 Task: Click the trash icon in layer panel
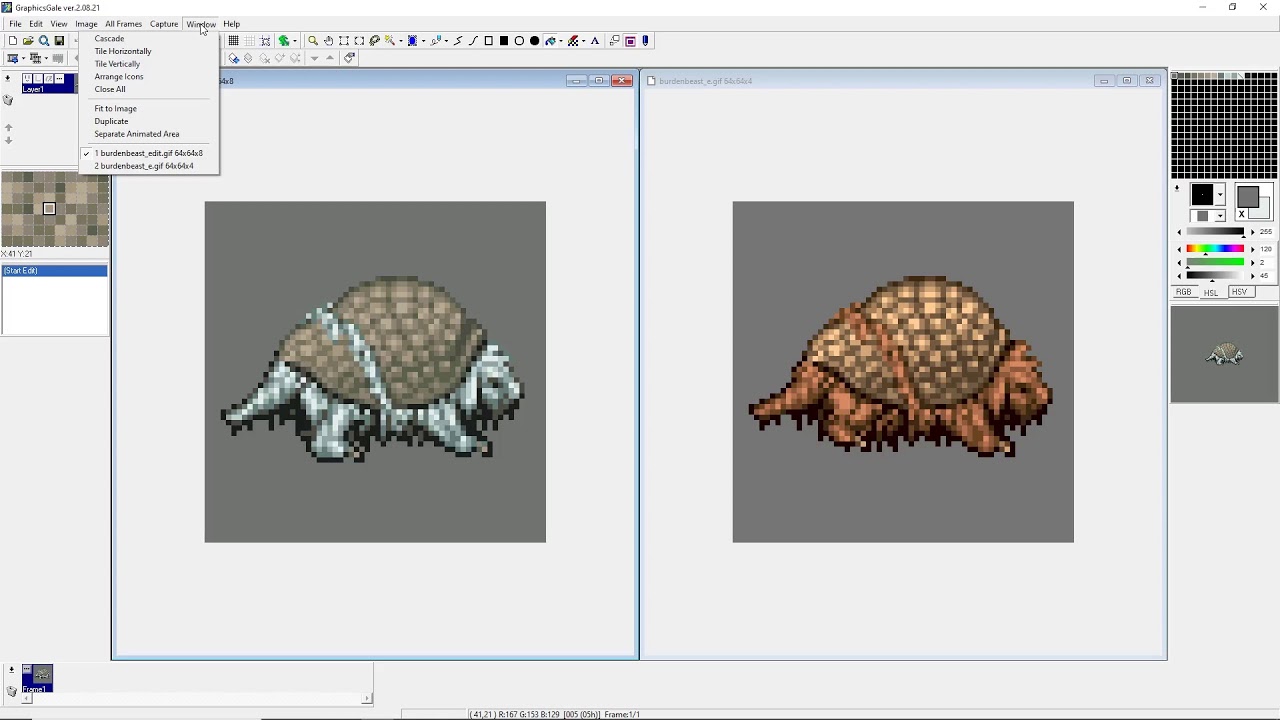tap(8, 100)
